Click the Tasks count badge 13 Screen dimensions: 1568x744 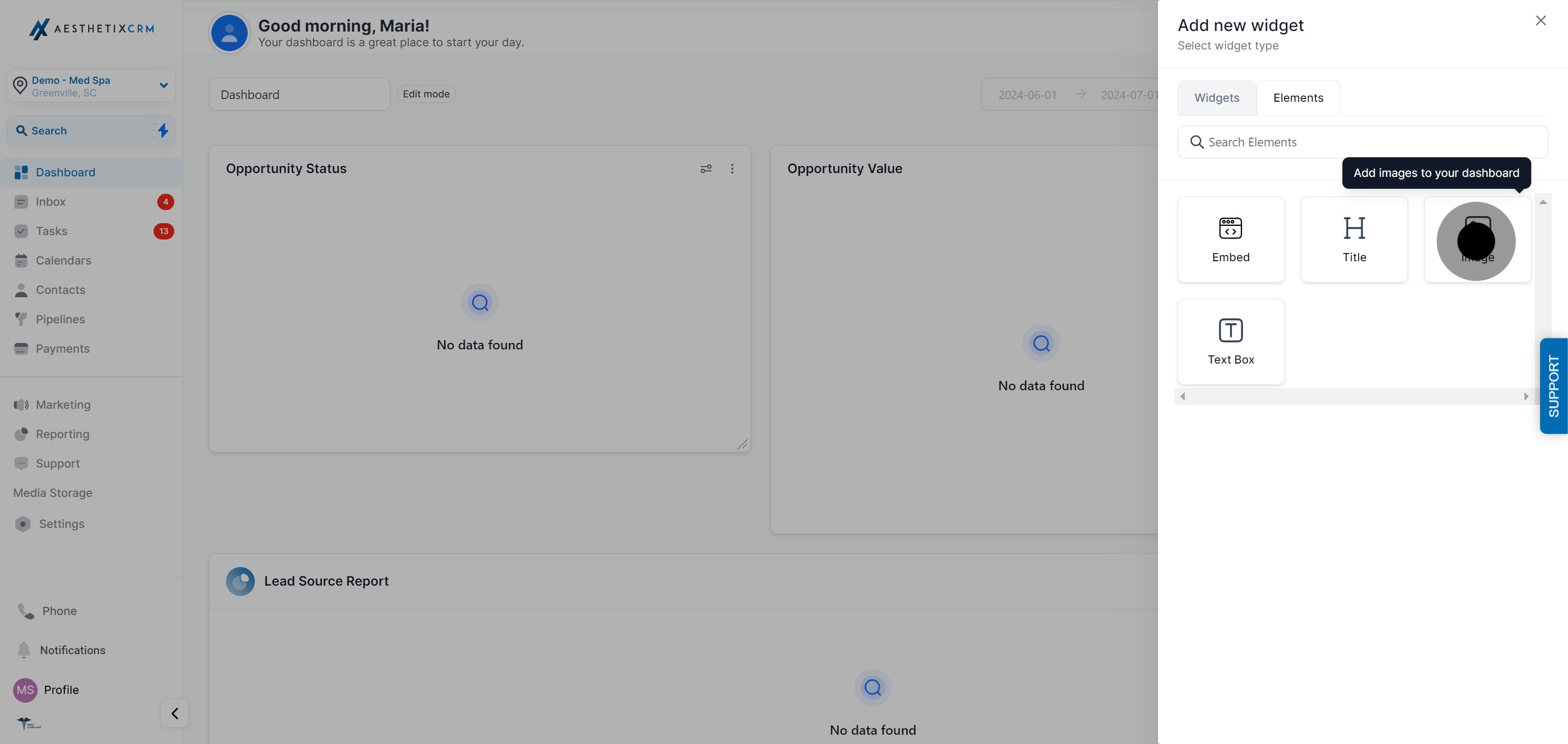click(x=164, y=231)
